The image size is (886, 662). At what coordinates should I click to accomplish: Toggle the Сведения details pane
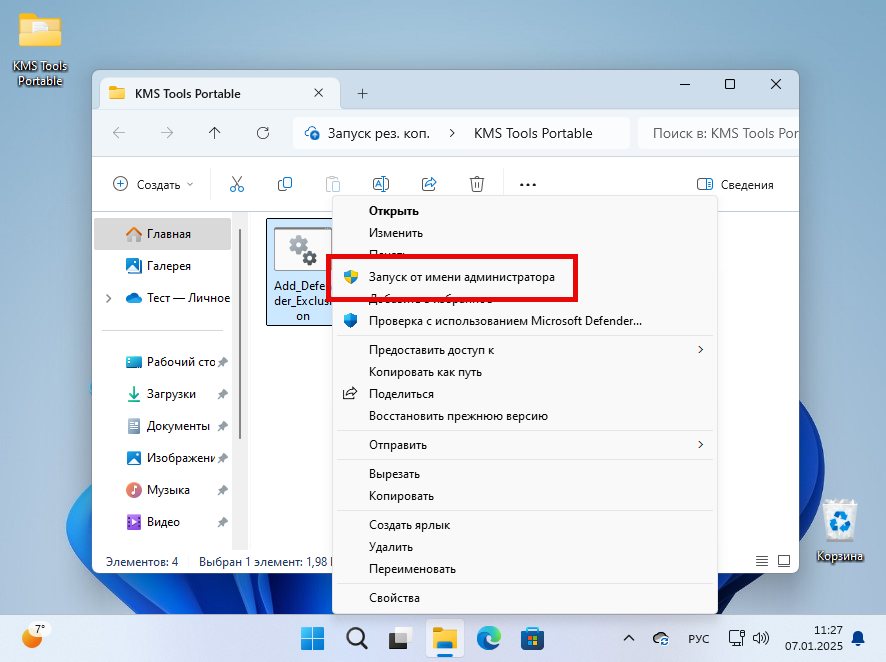point(735,185)
